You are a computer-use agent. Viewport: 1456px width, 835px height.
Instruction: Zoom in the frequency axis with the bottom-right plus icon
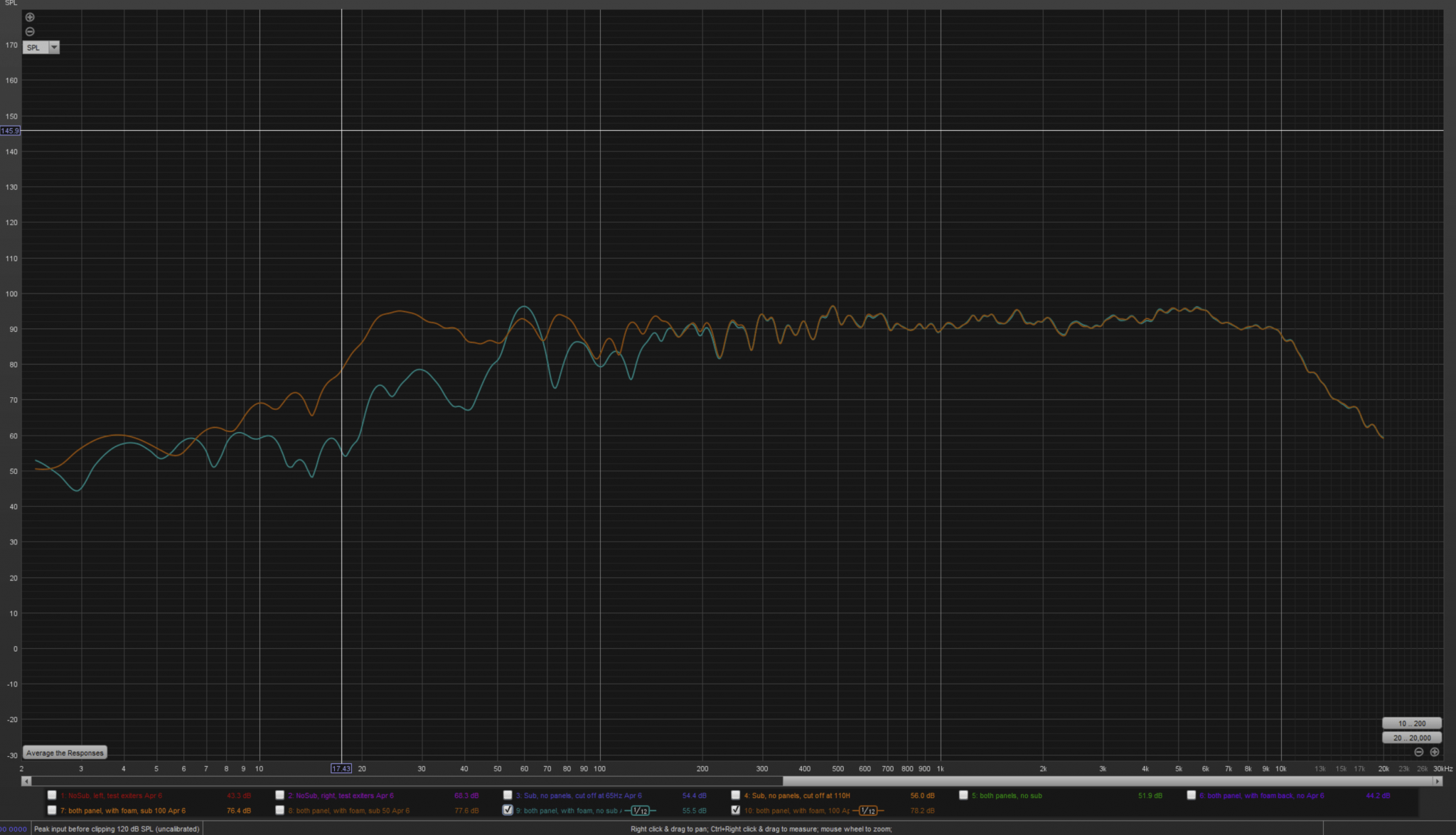[x=1435, y=752]
